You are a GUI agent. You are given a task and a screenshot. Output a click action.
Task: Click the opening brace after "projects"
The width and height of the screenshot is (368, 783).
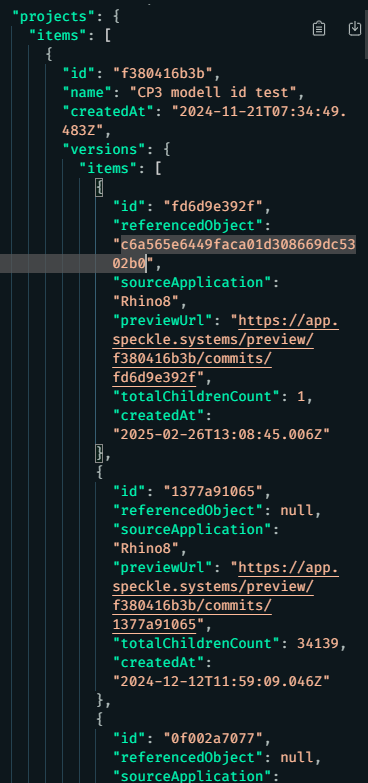116,16
